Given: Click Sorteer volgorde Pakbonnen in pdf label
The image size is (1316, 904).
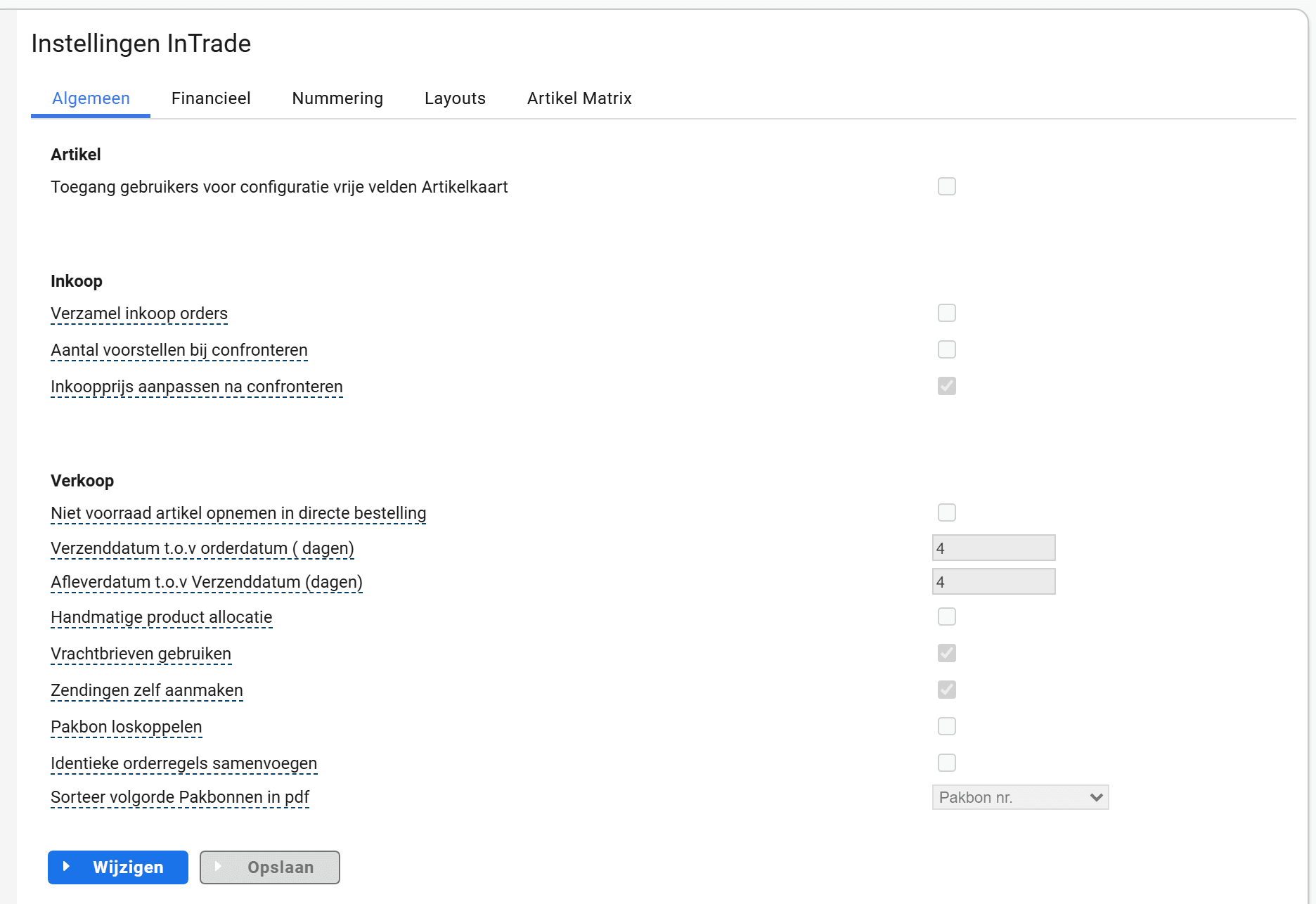Looking at the screenshot, I should tap(180, 797).
